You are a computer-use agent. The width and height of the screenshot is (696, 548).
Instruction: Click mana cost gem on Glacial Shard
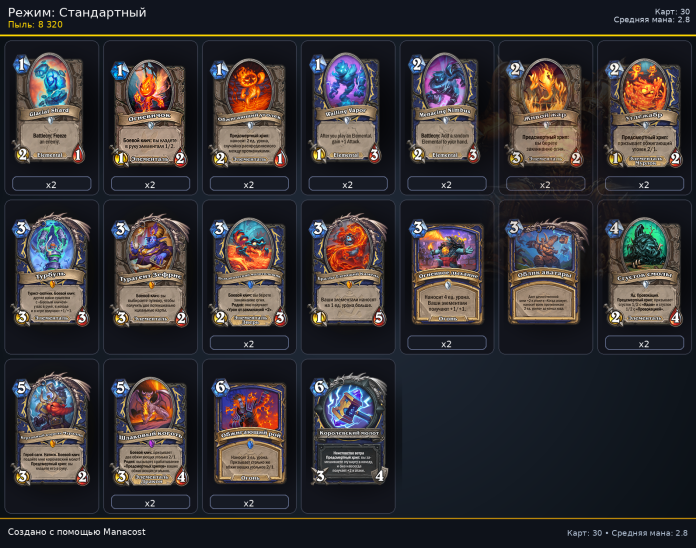(21, 65)
